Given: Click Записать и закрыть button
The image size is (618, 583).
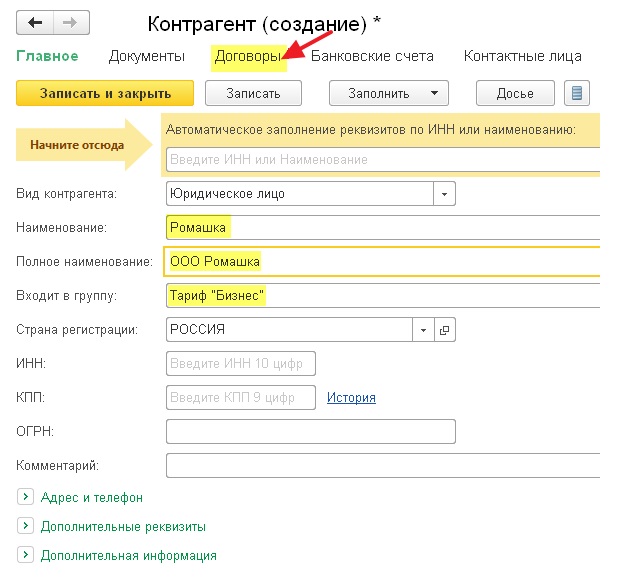Looking at the screenshot, I should coord(105,93).
